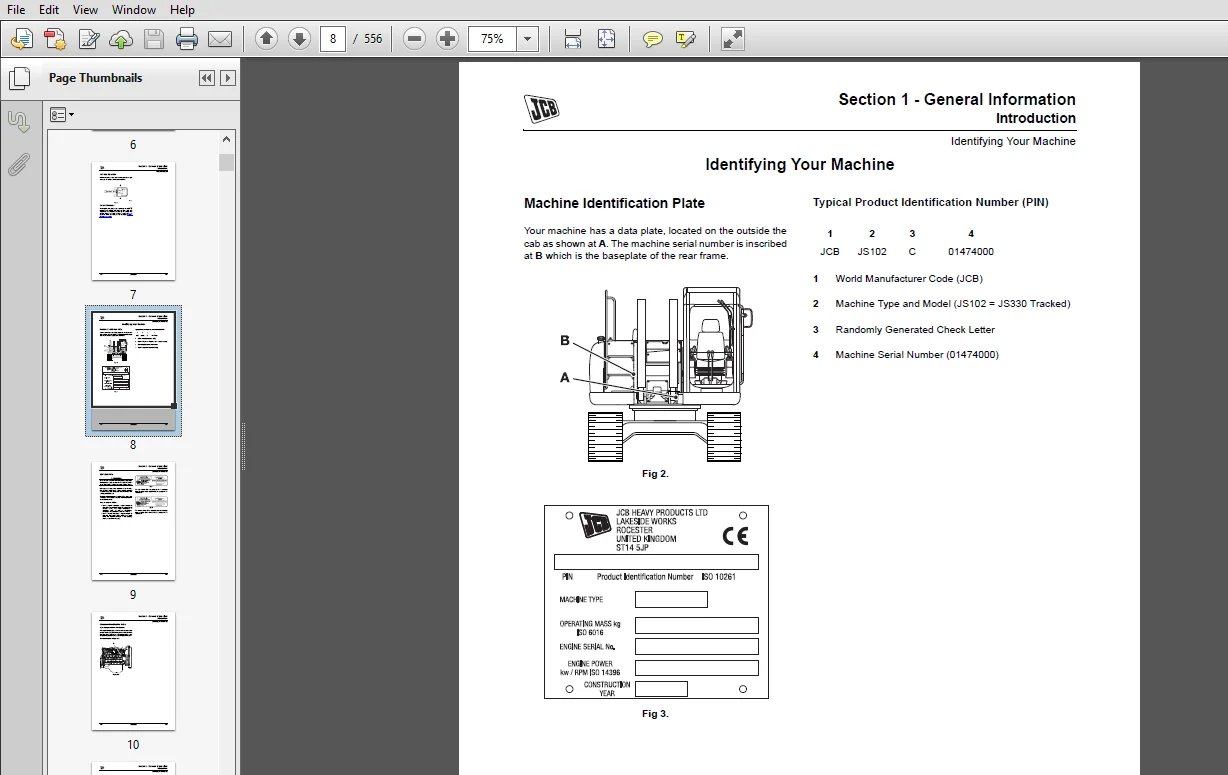The width and height of the screenshot is (1228, 775).
Task: Click thumbnail scrollbar up arrow
Action: pyautogui.click(x=227, y=140)
